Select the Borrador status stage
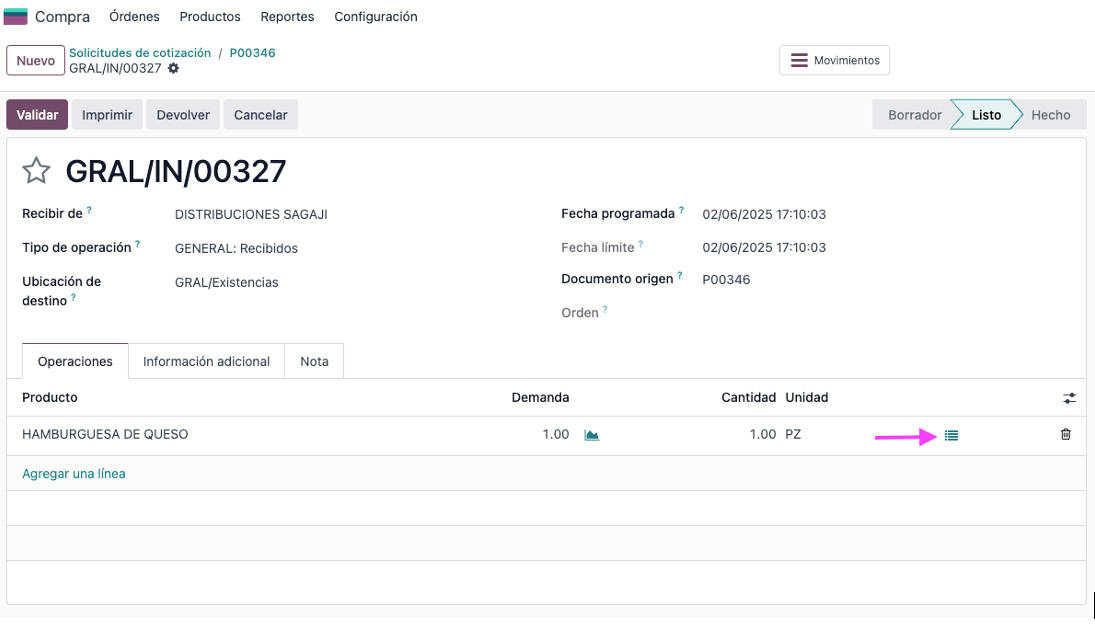The width and height of the screenshot is (1095, 636). pos(914,114)
